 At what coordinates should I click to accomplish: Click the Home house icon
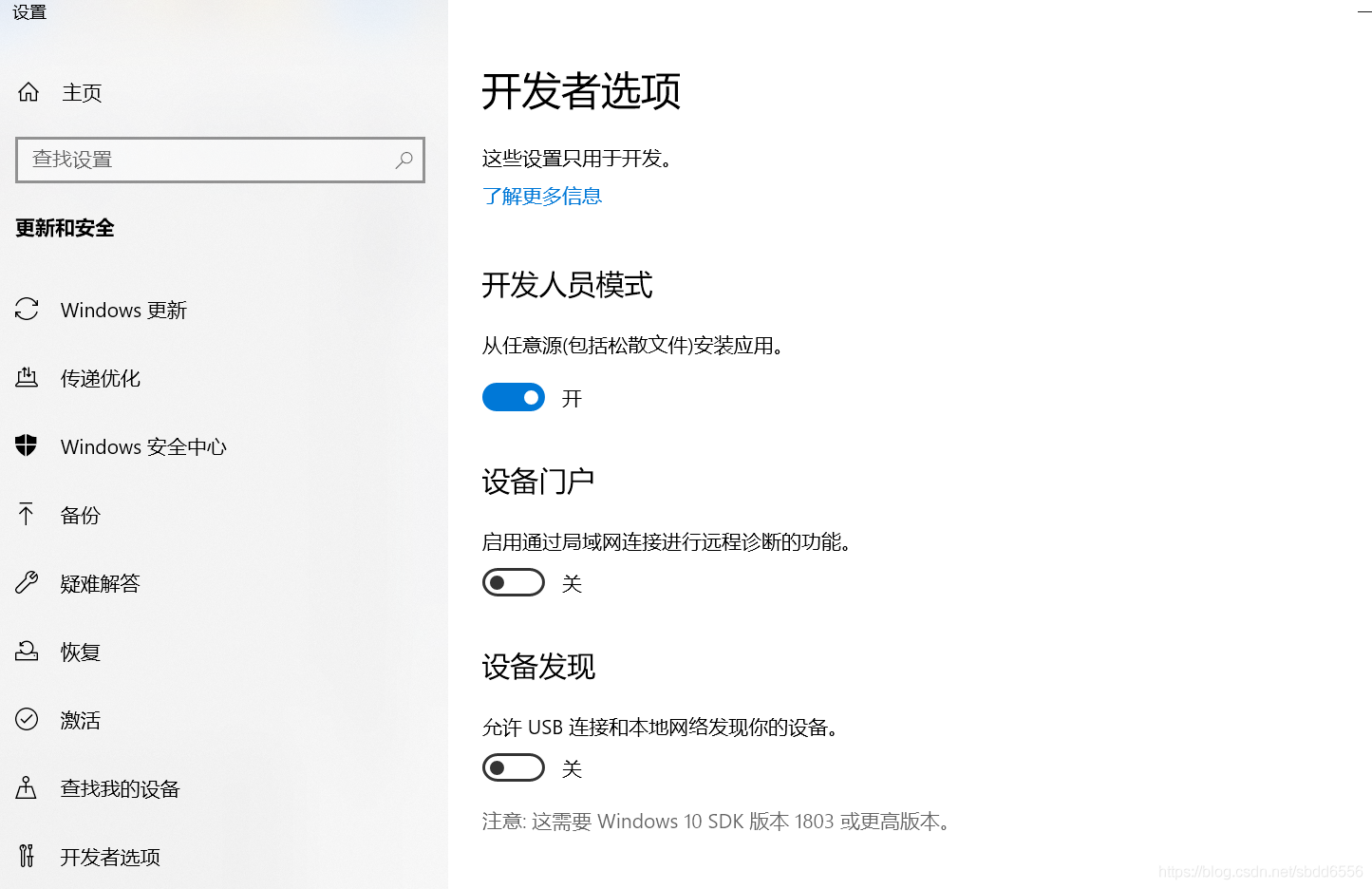28,92
